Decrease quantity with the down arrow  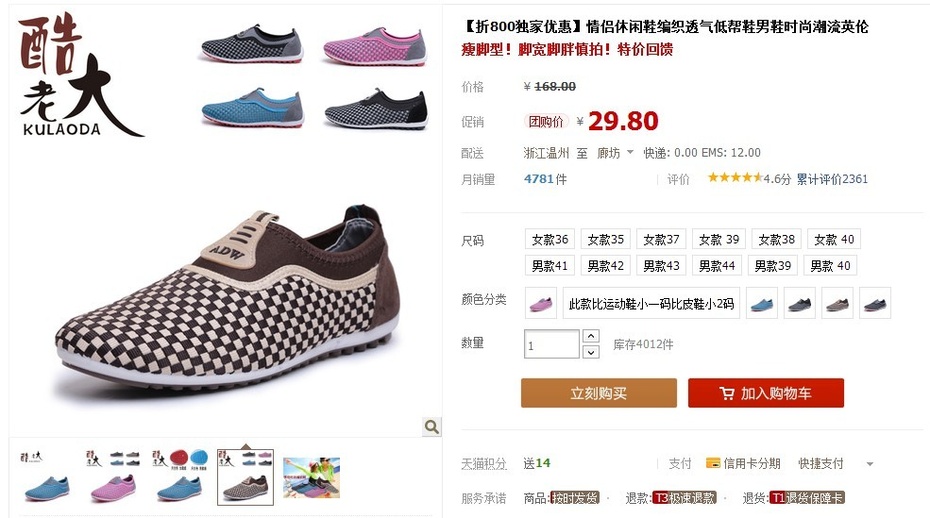(590, 352)
